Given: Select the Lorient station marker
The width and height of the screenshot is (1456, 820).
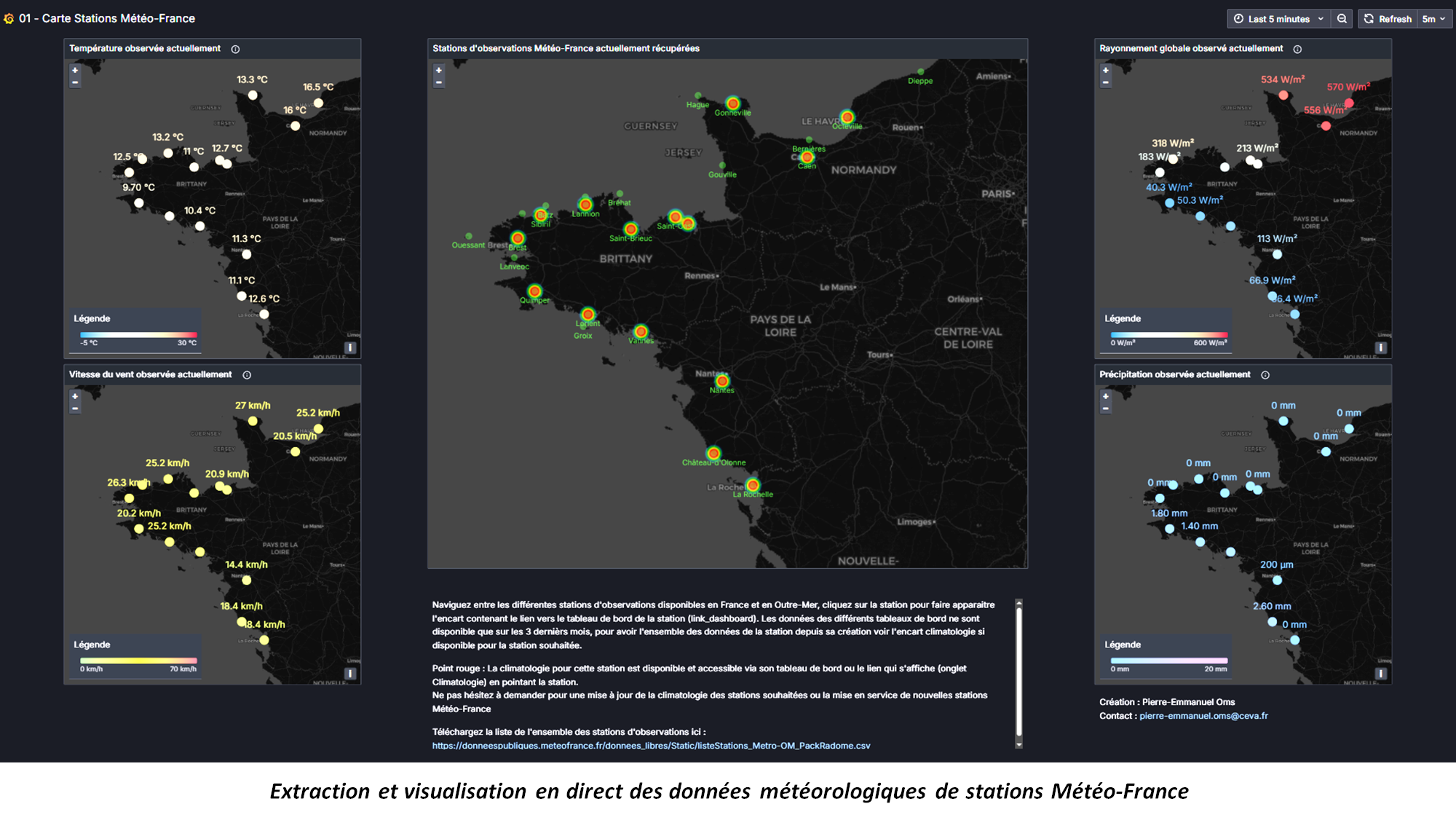Looking at the screenshot, I should [588, 315].
